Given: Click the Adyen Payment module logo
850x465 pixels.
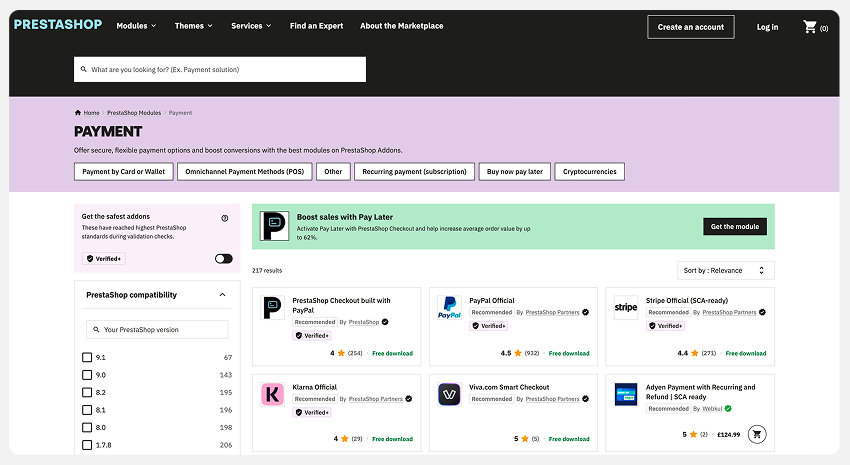Looking at the screenshot, I should pos(626,394).
